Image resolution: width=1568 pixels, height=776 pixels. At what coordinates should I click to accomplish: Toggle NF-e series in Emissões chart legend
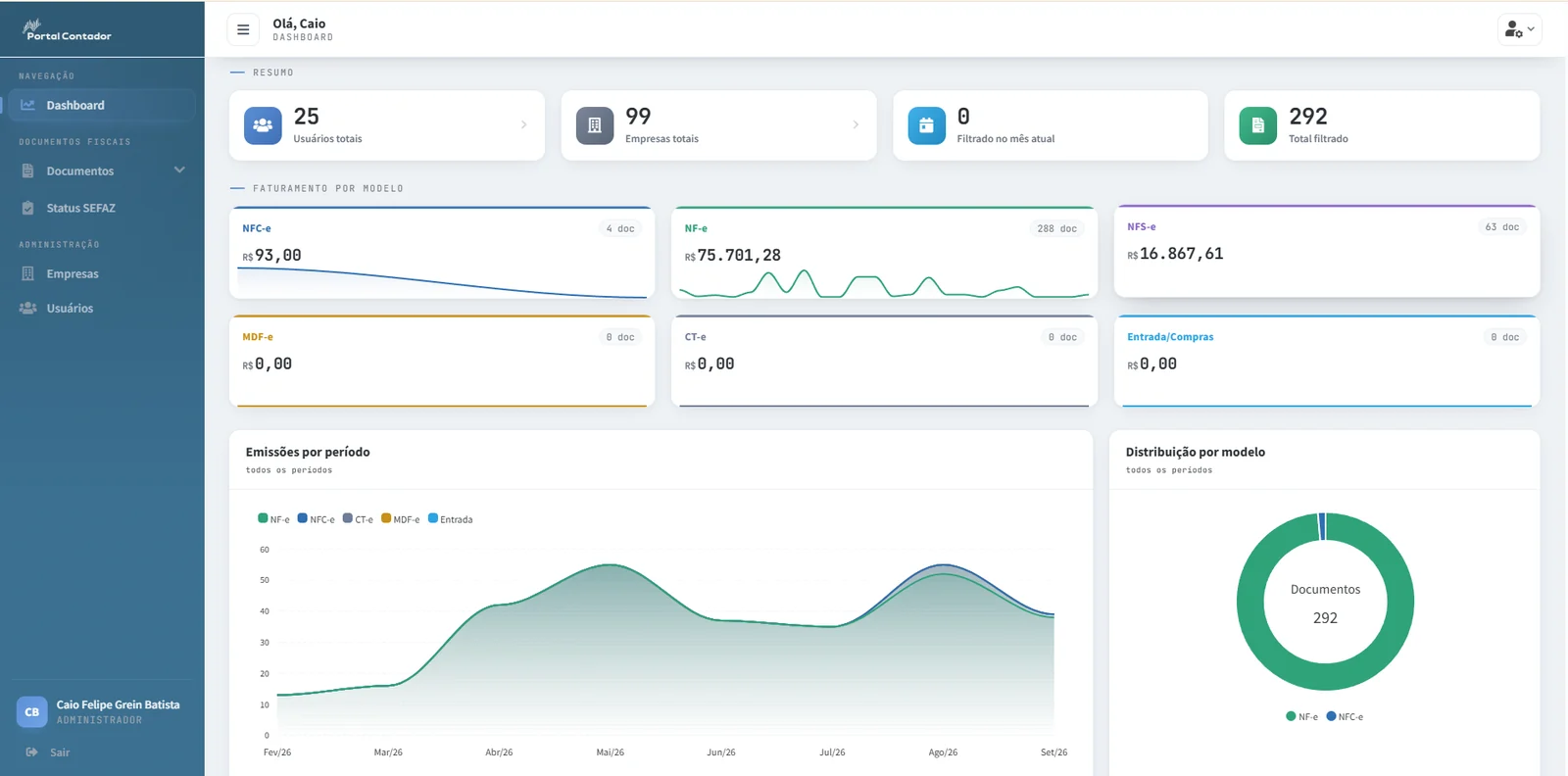click(273, 519)
